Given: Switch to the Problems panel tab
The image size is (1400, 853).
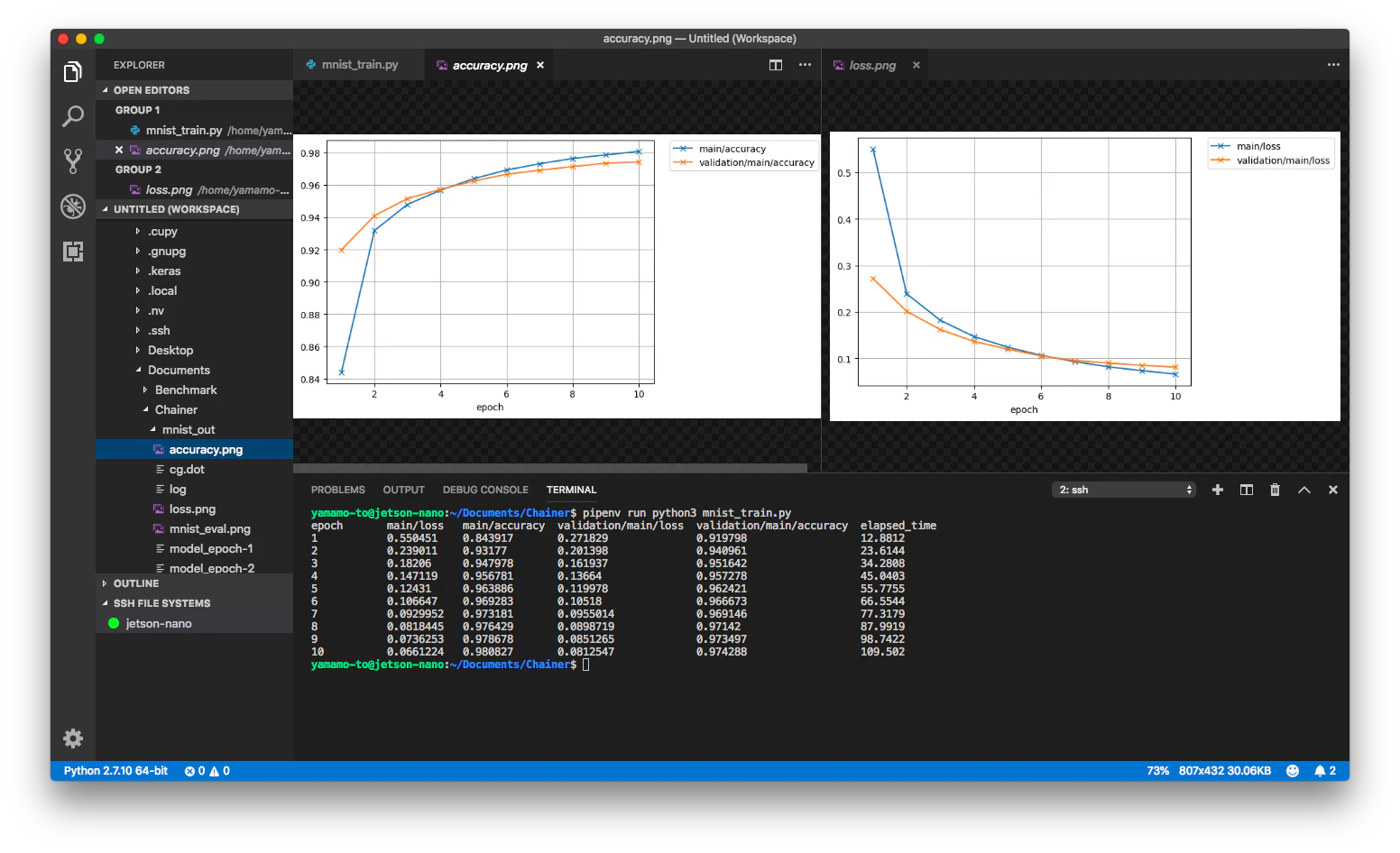Looking at the screenshot, I should [338, 490].
